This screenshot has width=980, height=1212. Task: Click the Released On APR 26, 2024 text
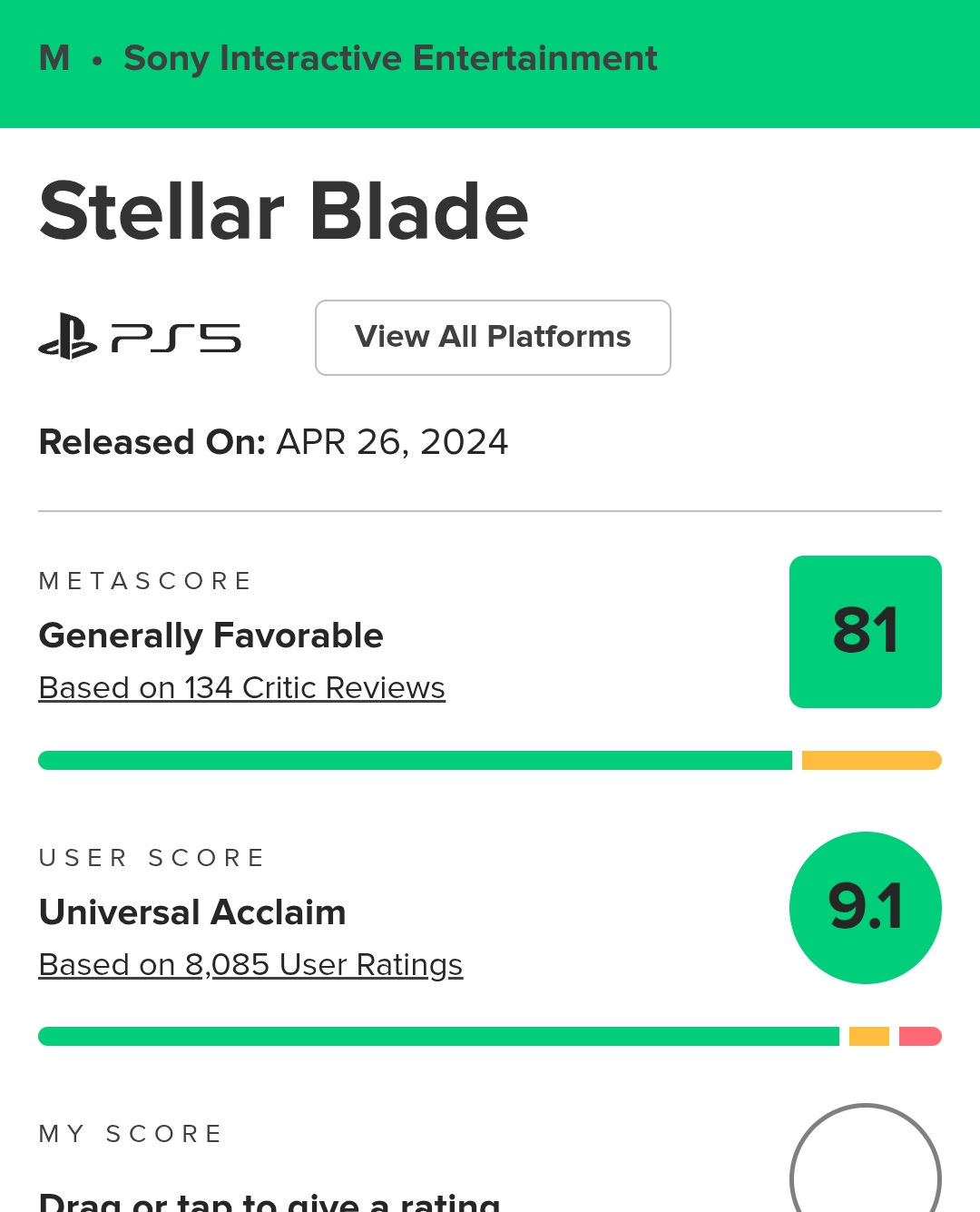[x=273, y=442]
